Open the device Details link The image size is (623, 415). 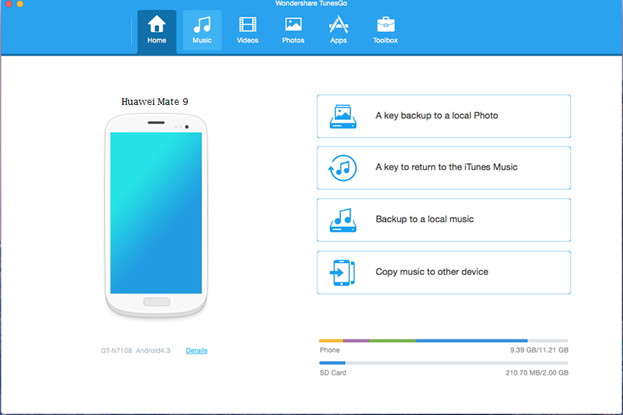(x=197, y=351)
